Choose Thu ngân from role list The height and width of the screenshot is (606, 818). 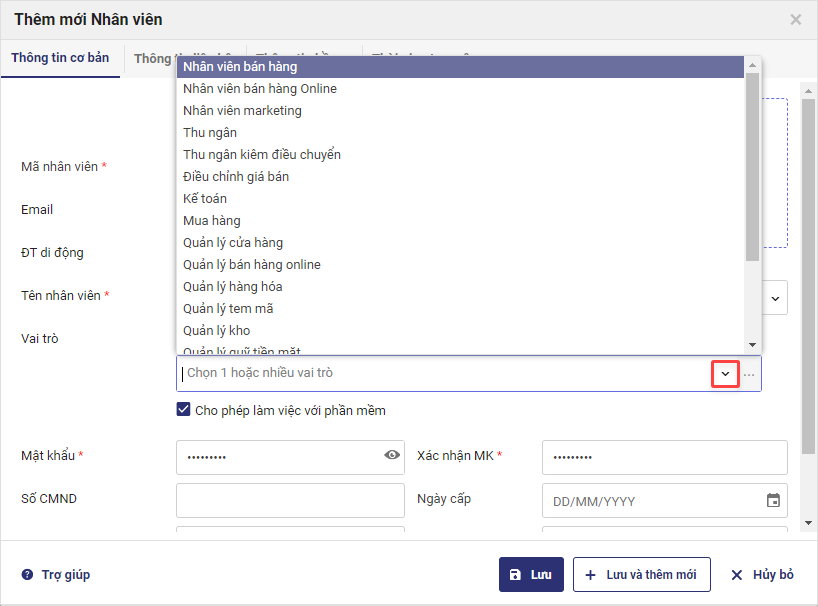click(210, 133)
